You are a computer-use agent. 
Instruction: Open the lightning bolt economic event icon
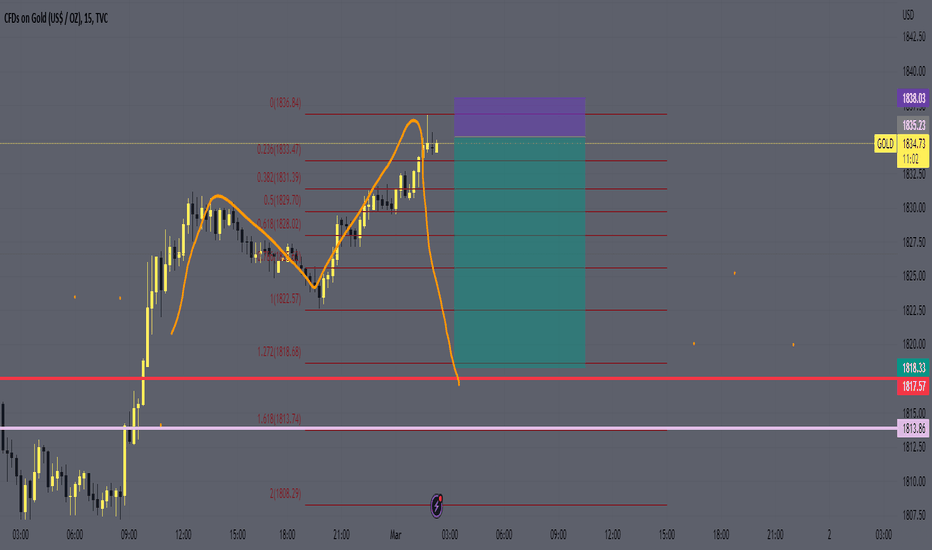pos(437,505)
